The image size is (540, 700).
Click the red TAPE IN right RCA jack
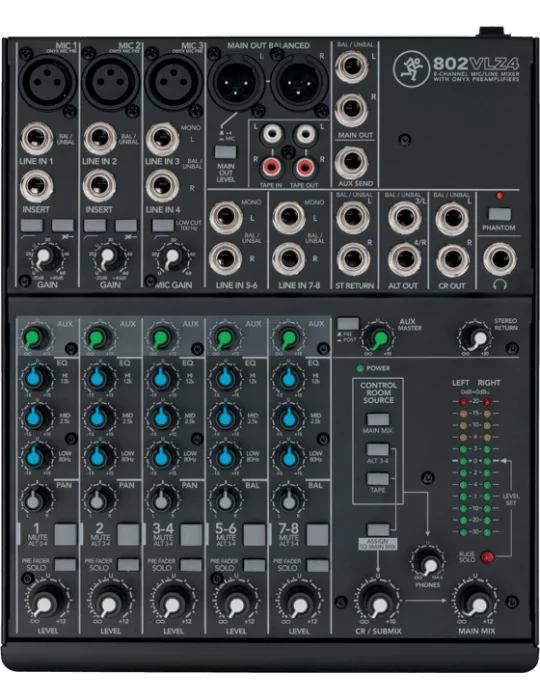[x=271, y=167]
